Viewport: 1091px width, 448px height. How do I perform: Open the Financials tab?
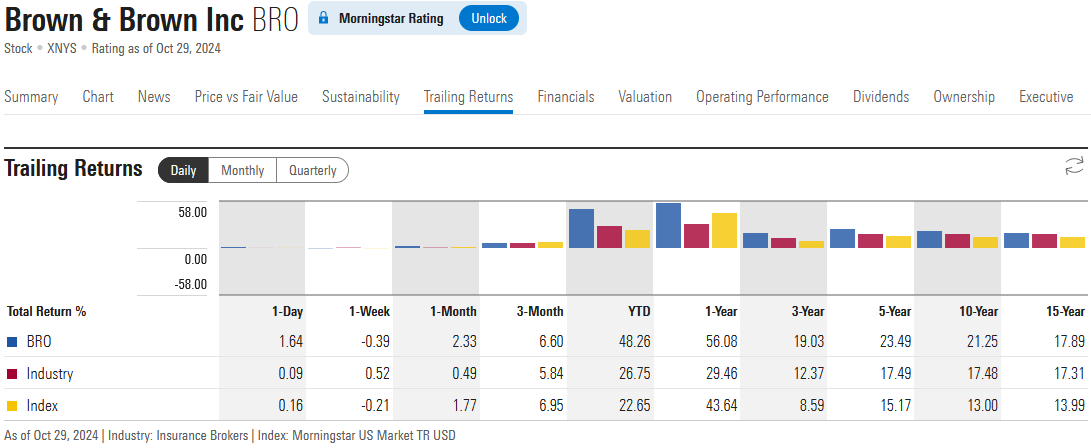click(566, 97)
